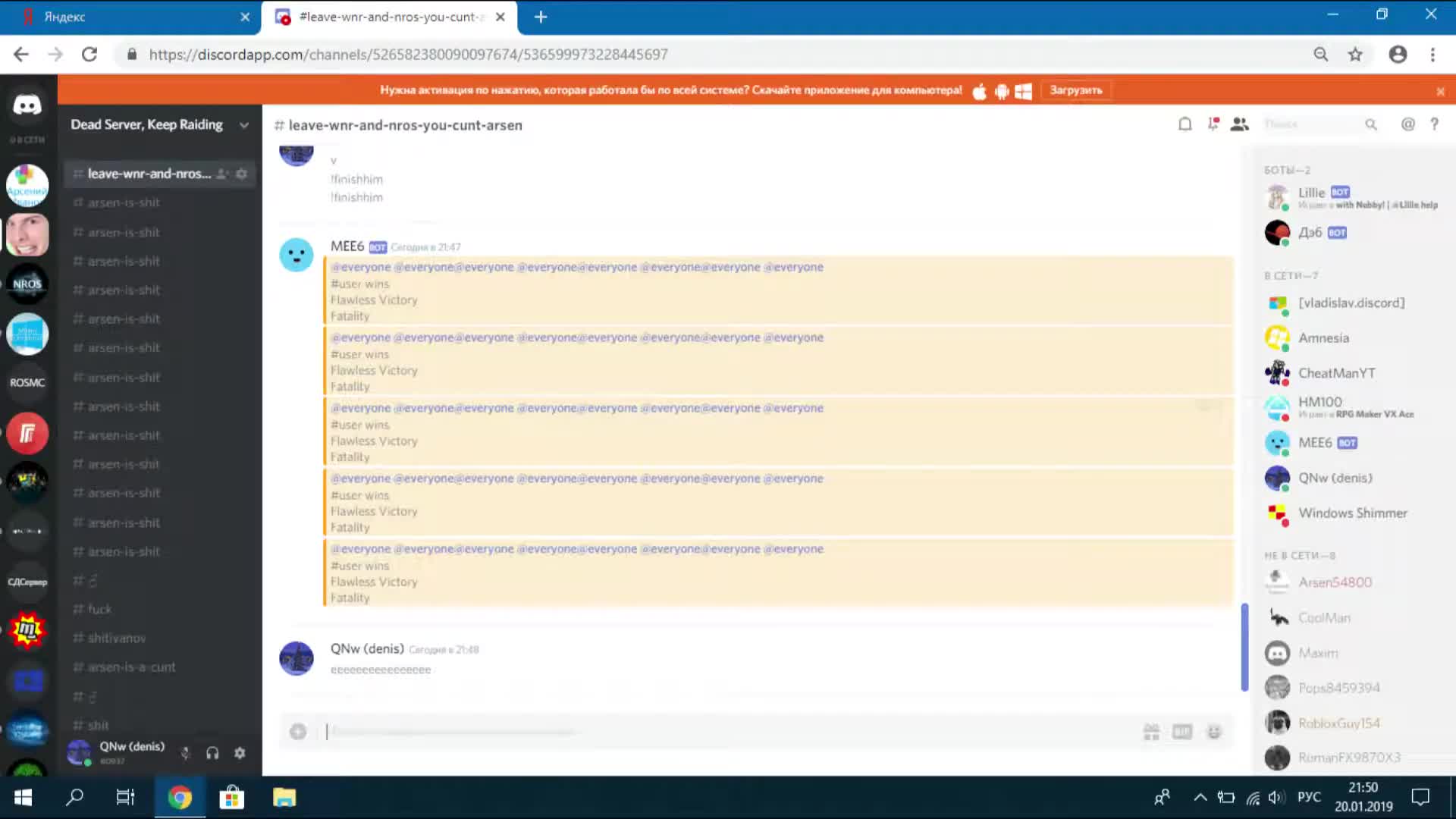
Task: Click the Windows download icon in banner
Action: (x=1023, y=92)
